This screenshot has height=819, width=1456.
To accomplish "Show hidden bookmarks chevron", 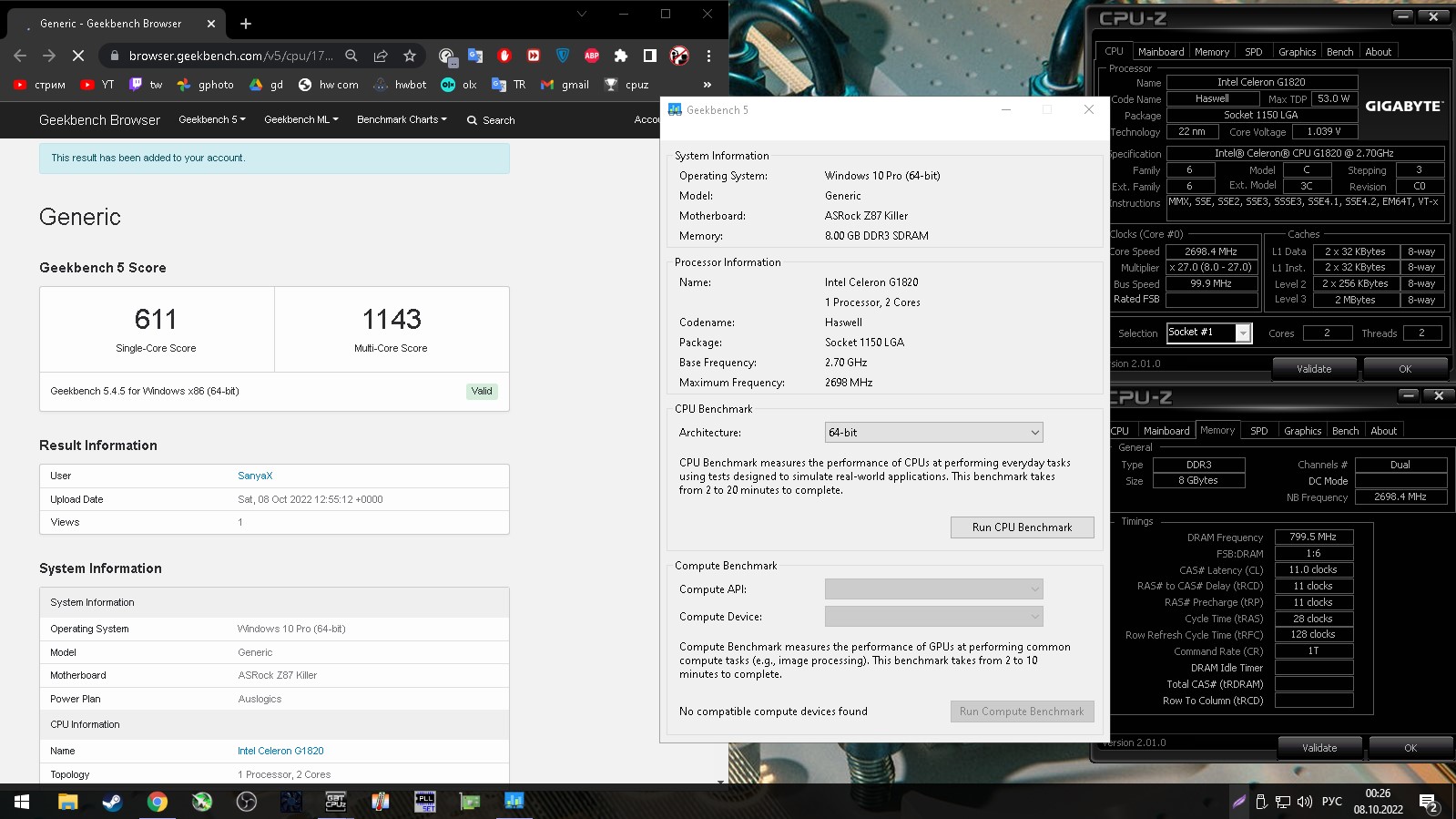I will [708, 85].
